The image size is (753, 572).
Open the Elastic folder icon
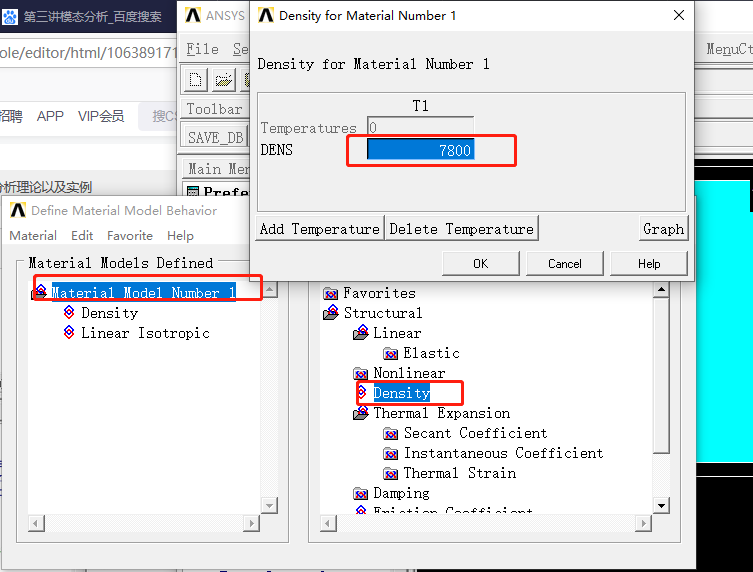[x=390, y=353]
